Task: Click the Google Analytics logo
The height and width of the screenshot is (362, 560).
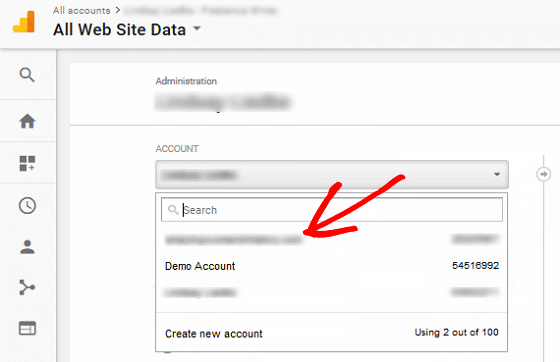Action: point(24,22)
